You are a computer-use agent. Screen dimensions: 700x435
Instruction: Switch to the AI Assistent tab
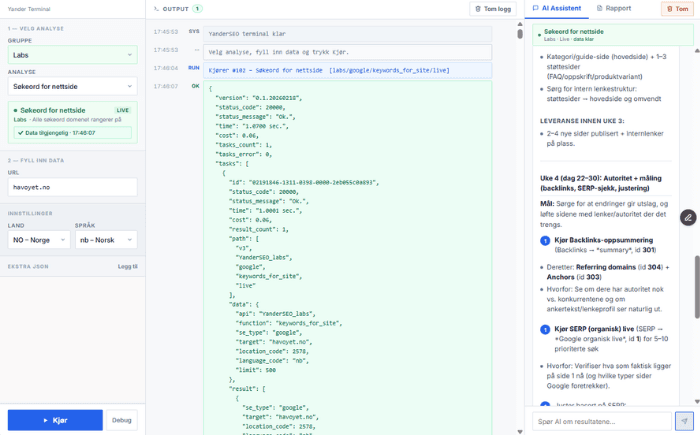(x=557, y=8)
